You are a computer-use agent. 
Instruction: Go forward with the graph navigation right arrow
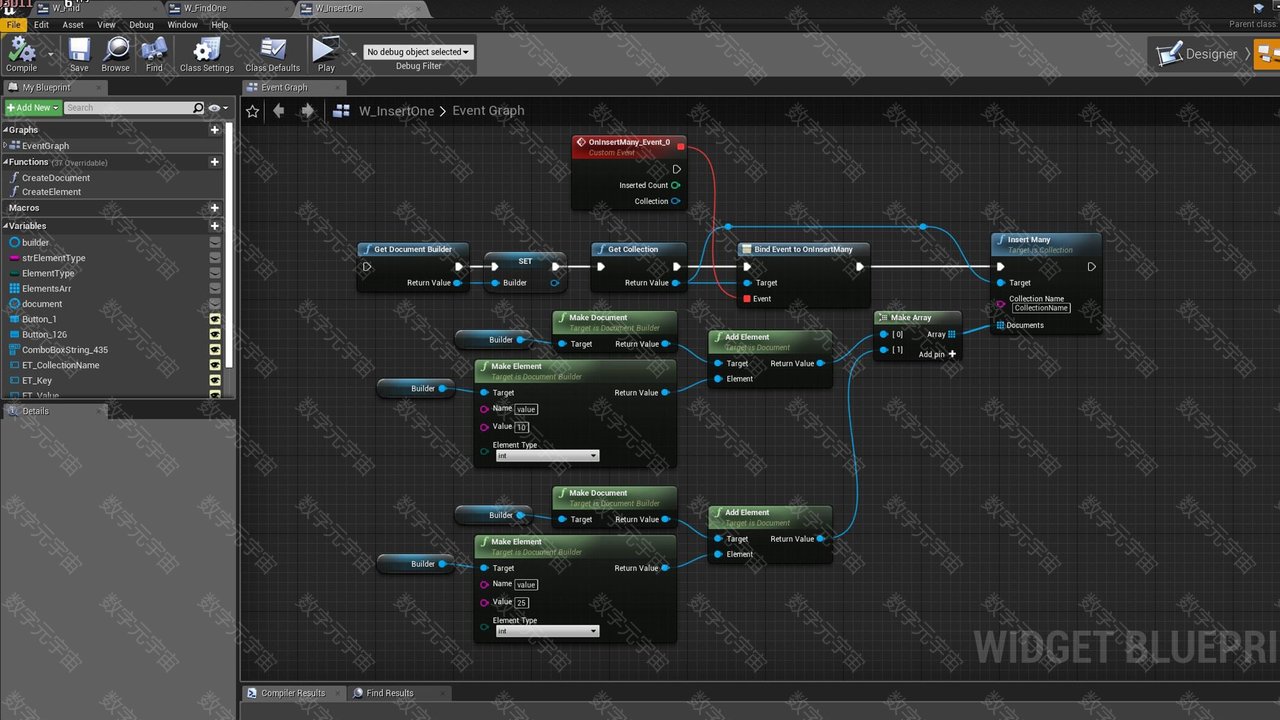click(x=307, y=111)
